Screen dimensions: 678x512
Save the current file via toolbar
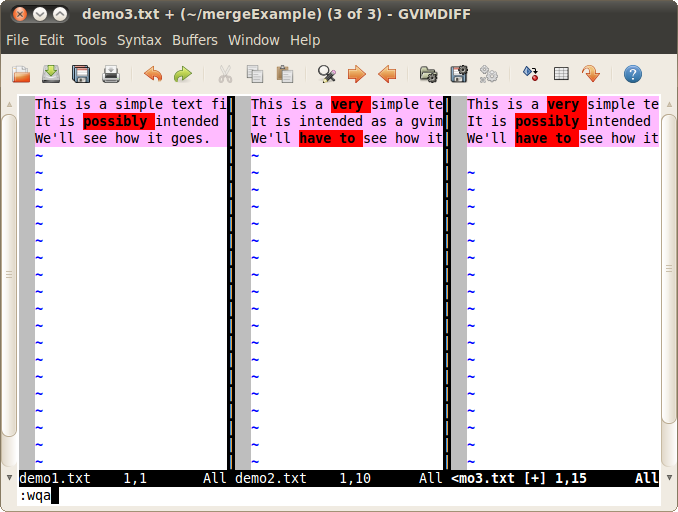tap(51, 74)
